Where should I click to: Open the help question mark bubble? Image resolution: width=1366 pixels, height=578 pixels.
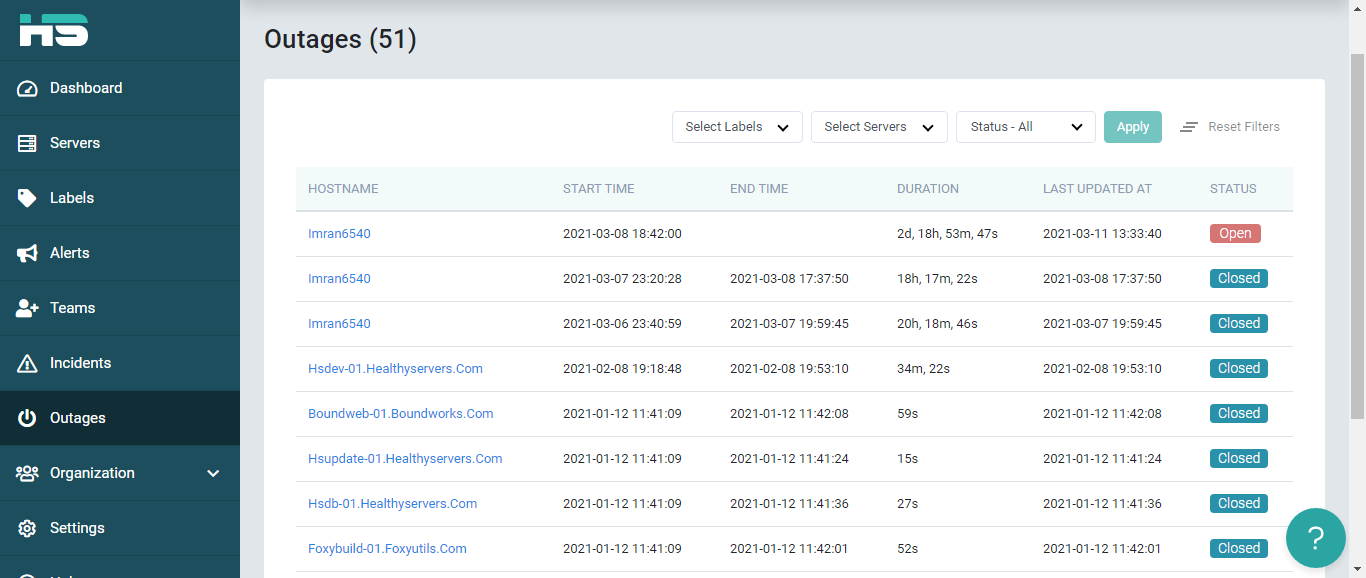click(1316, 538)
